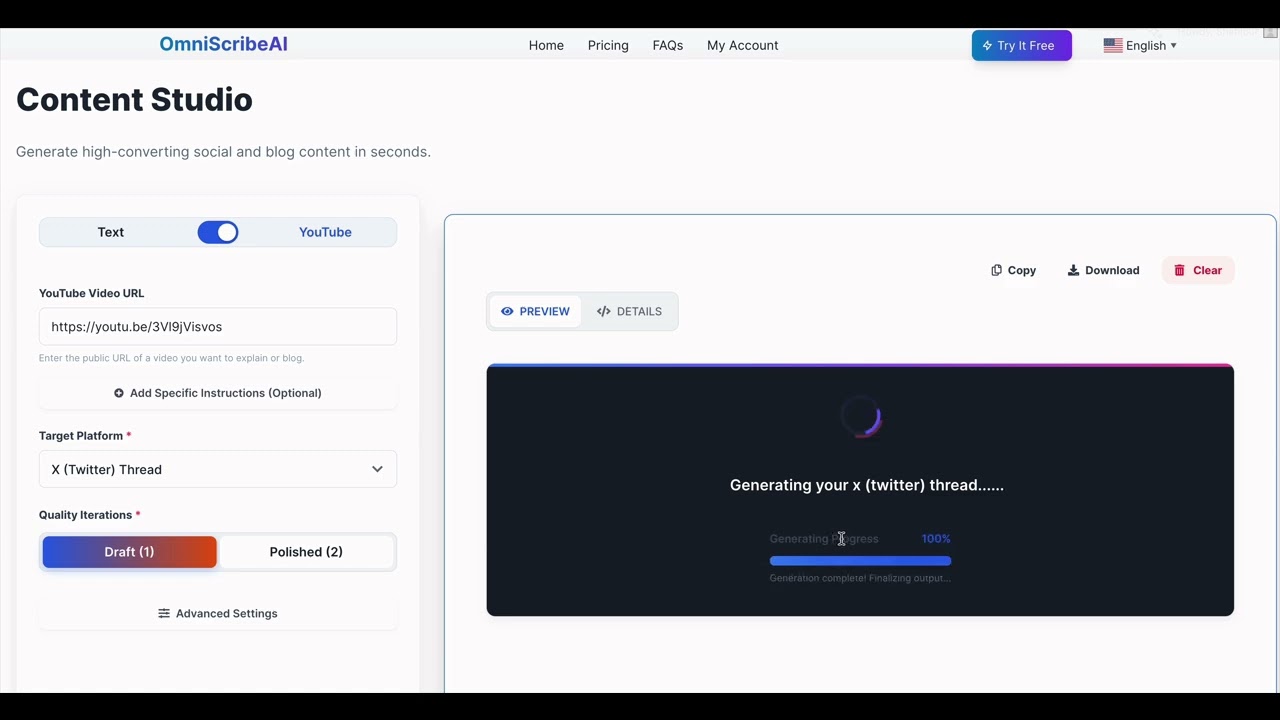Viewport: 1280px width, 720px height.
Task: Expand Add Specific Instructions (Optional)
Action: tap(218, 393)
